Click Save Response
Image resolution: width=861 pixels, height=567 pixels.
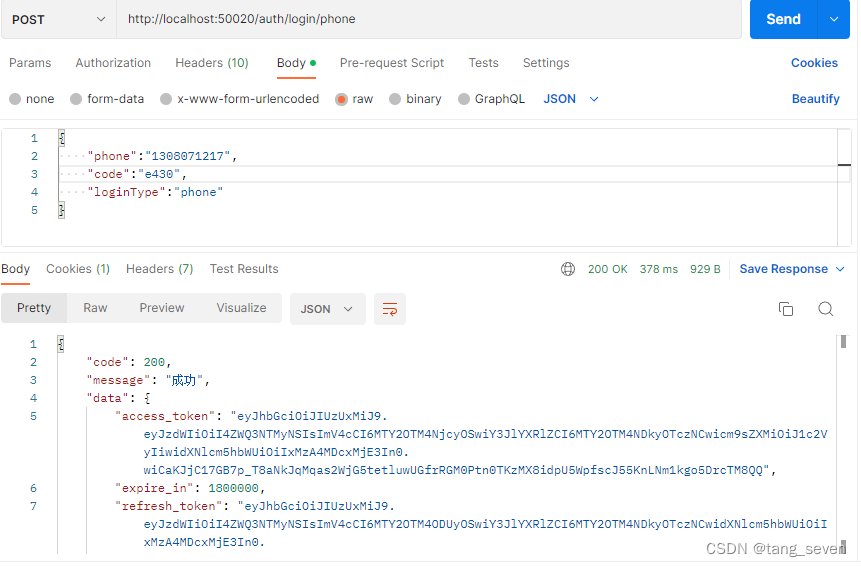pos(784,269)
